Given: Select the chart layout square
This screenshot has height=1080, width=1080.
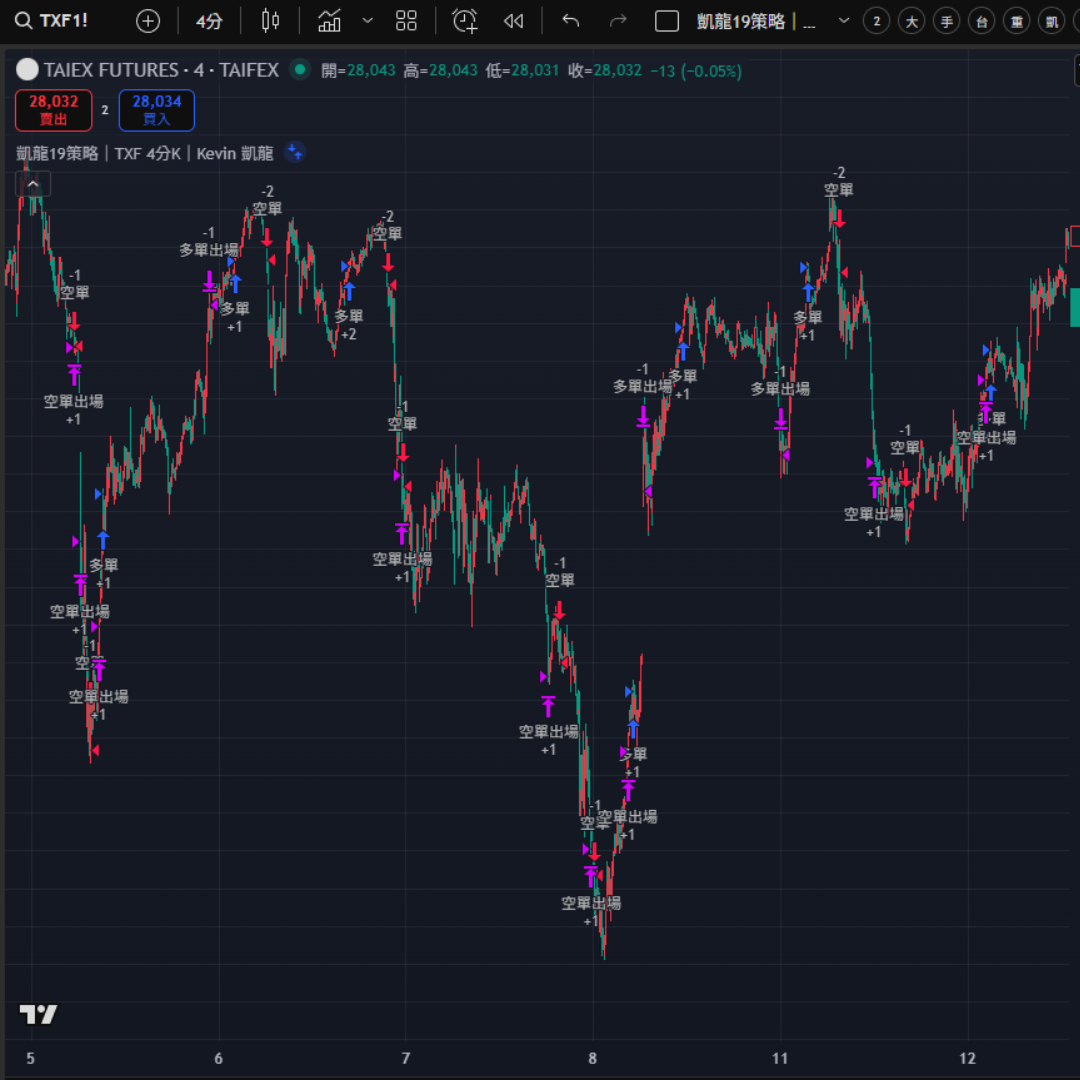Looking at the screenshot, I should (667, 21).
